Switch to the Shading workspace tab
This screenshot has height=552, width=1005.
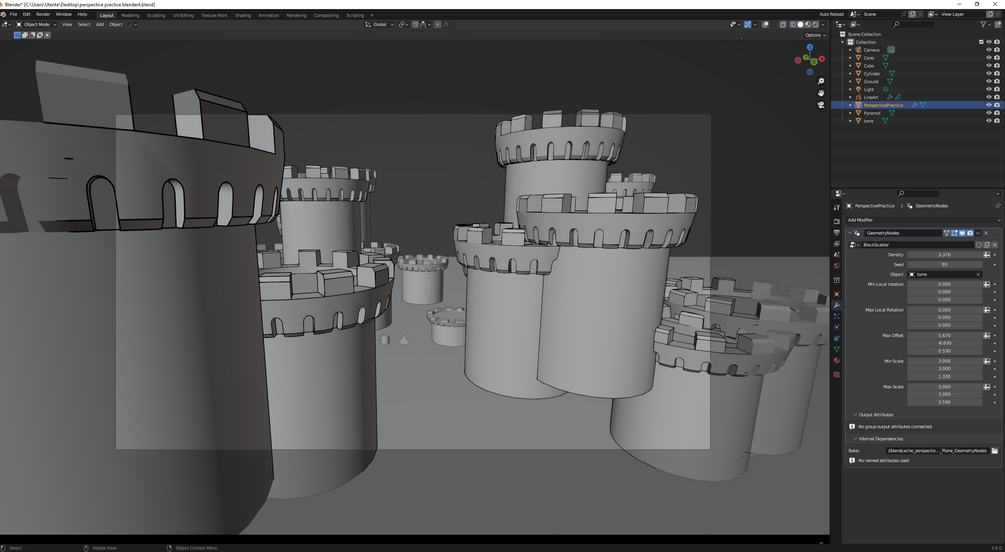[243, 15]
